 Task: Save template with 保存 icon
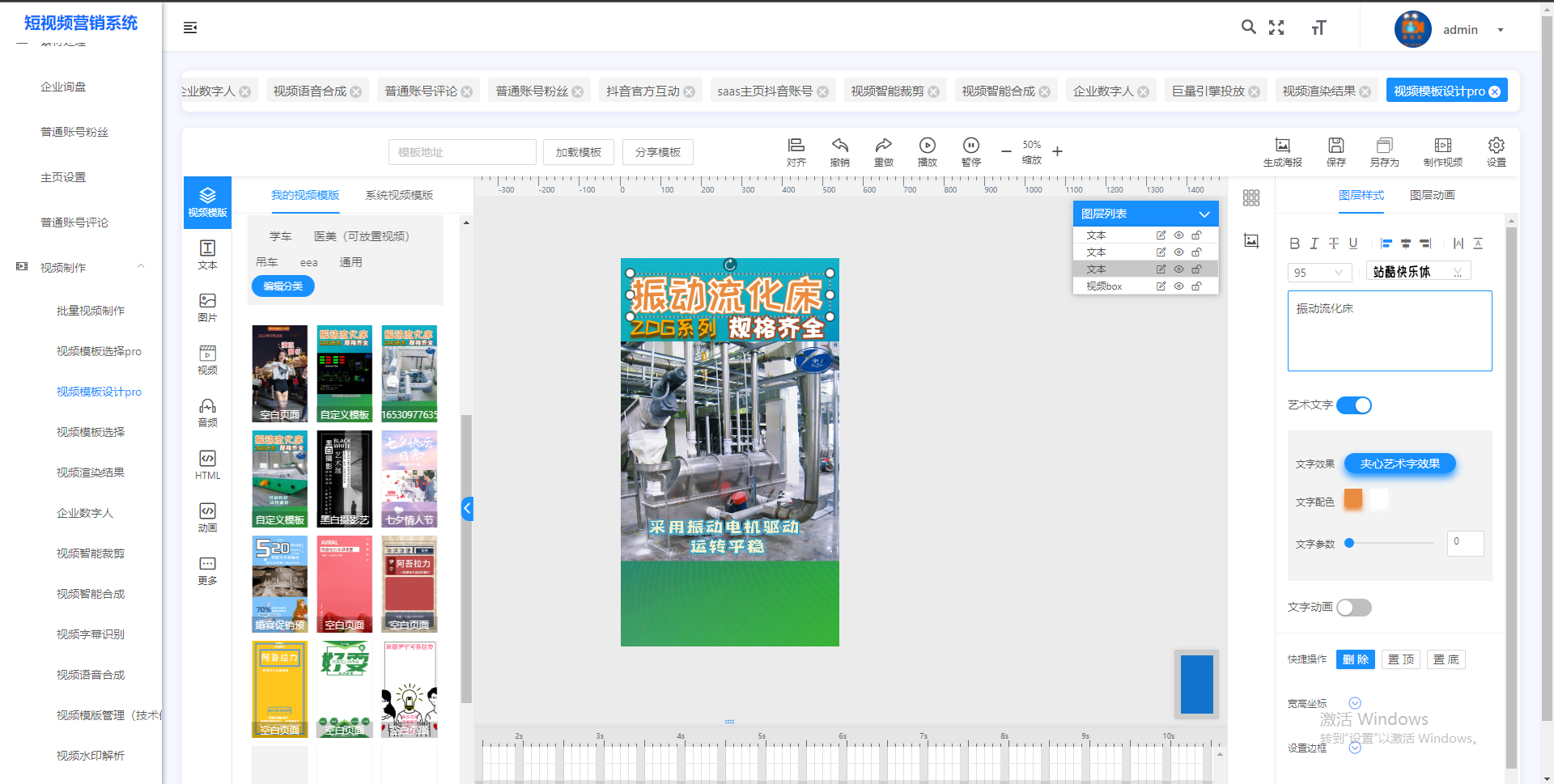coord(1335,151)
